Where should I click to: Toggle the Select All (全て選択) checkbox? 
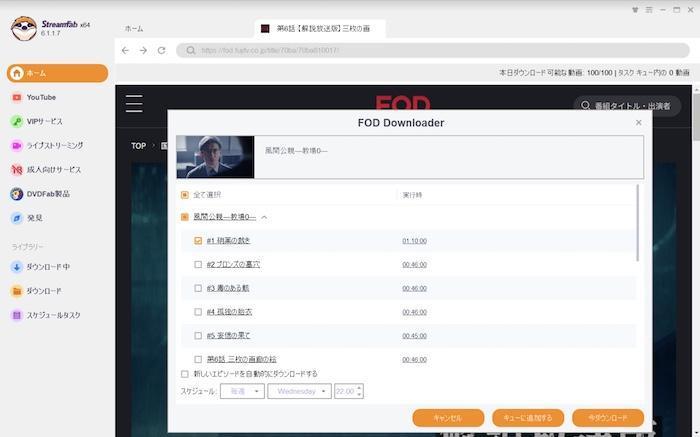tap(184, 195)
